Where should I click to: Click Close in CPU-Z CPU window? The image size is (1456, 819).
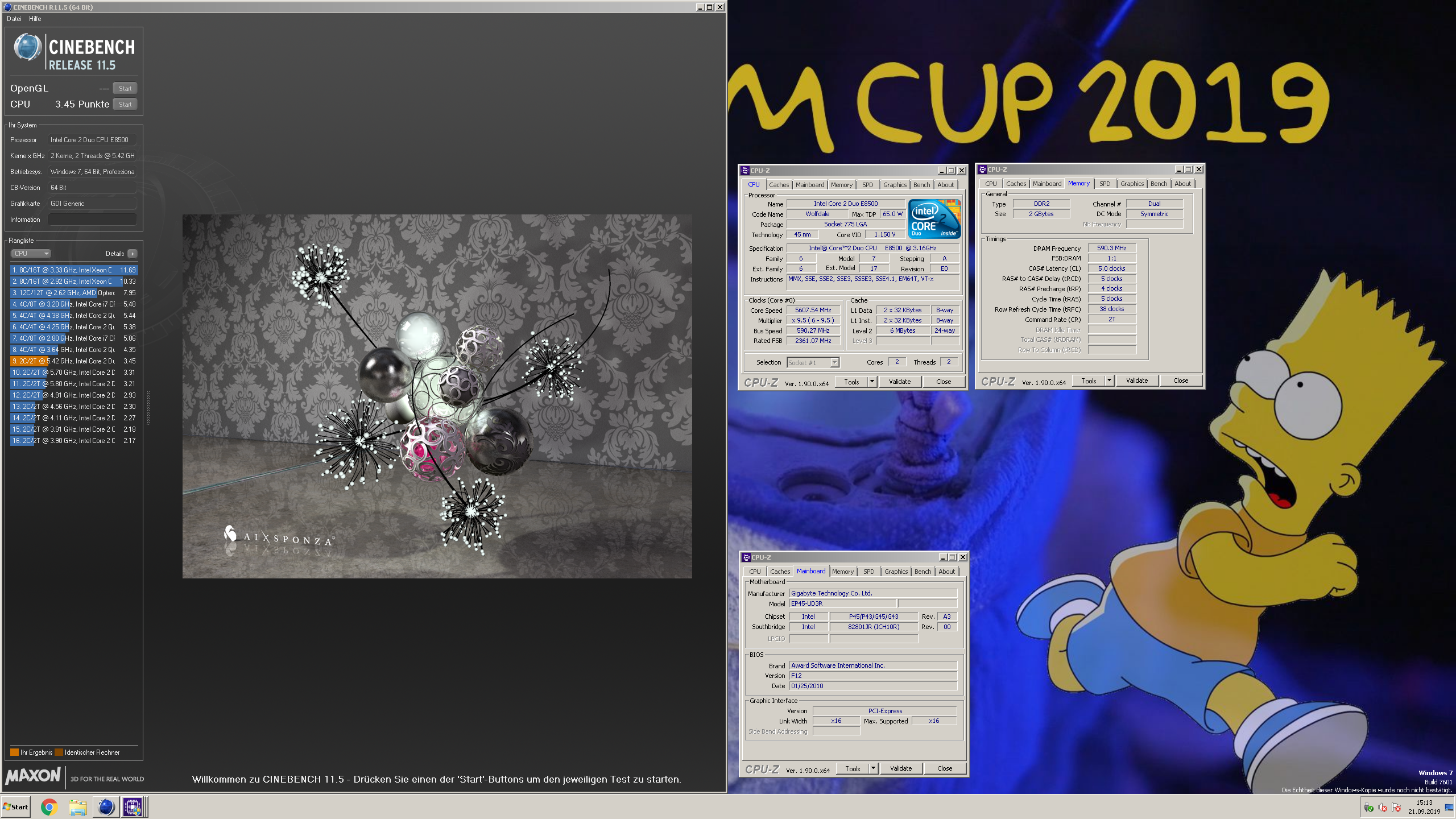(x=944, y=382)
